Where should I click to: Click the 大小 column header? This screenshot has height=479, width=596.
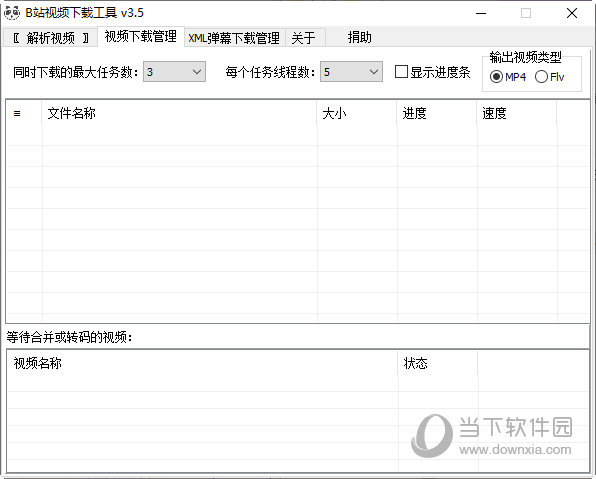(x=357, y=113)
